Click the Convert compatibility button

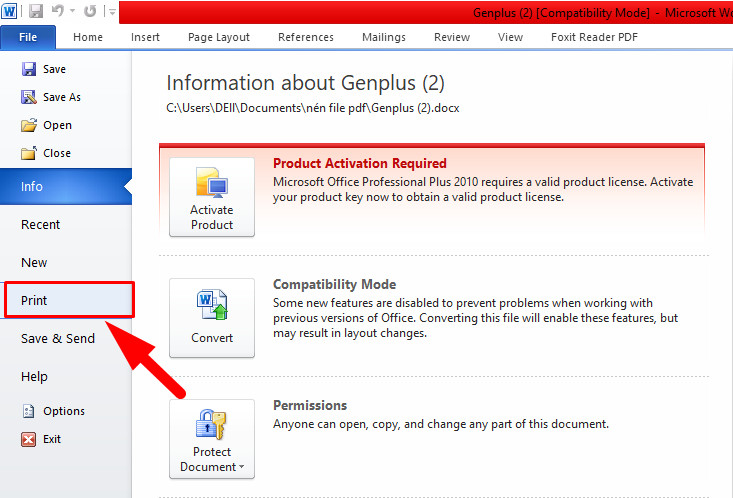[212, 318]
